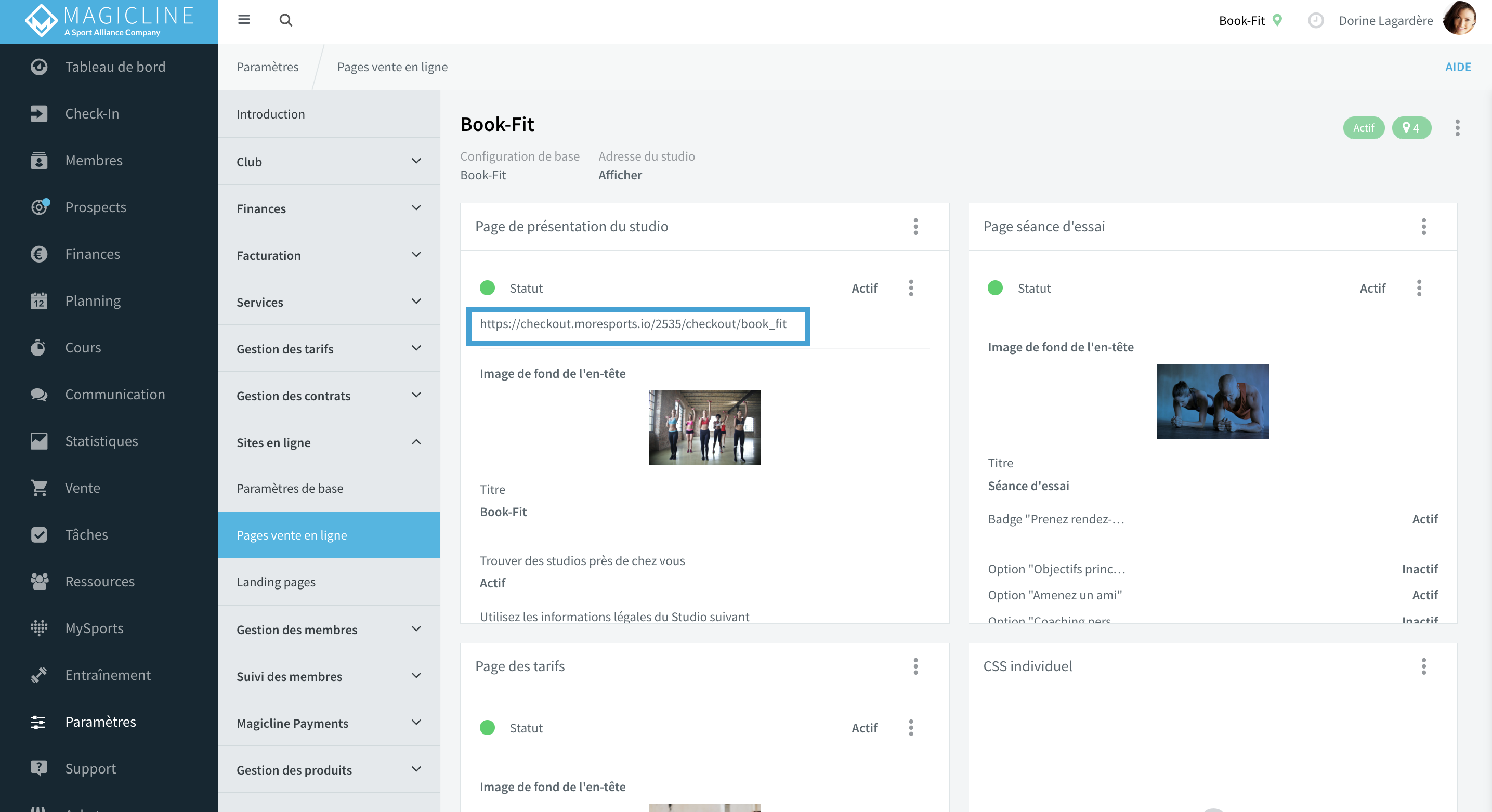Expand the Club settings section
1492x812 pixels.
pyautogui.click(x=329, y=162)
